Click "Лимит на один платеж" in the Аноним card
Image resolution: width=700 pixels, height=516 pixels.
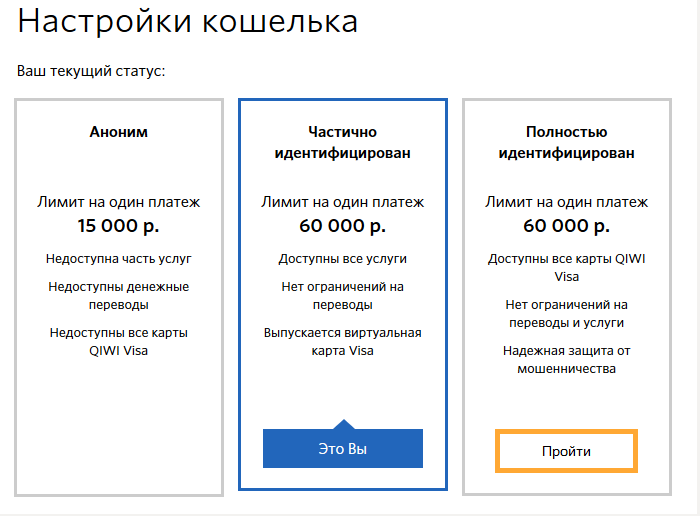pyautogui.click(x=119, y=201)
